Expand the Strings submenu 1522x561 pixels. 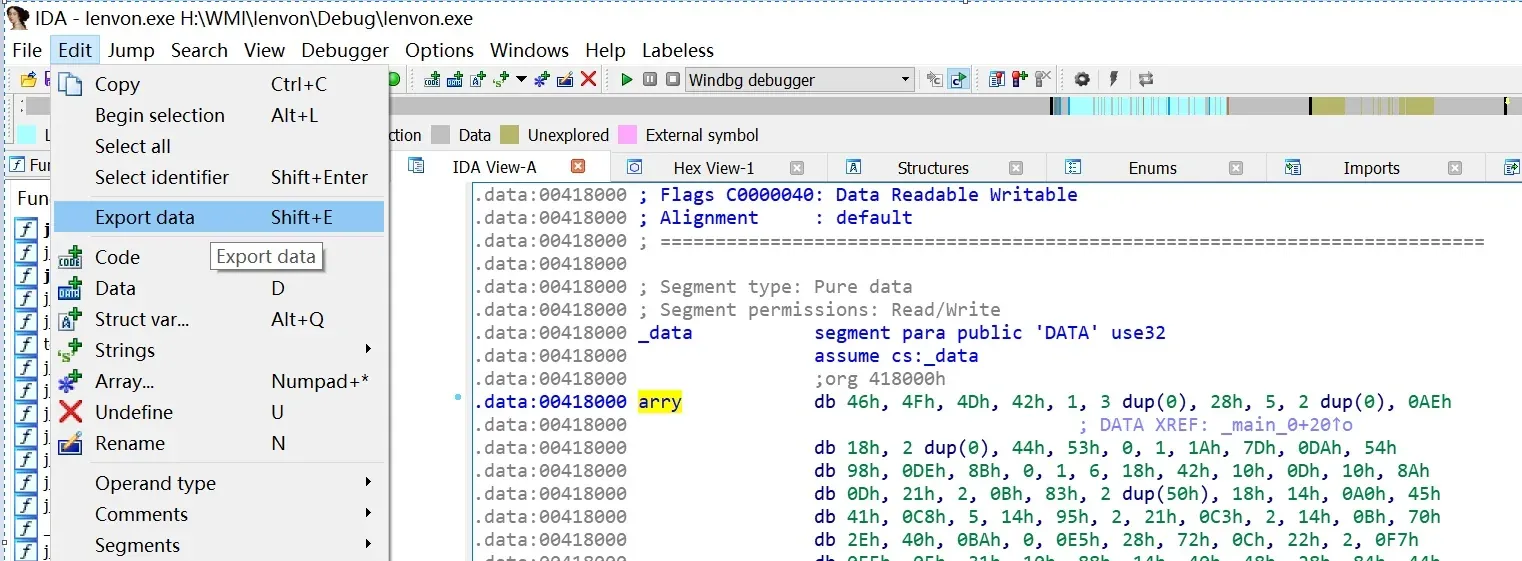point(219,350)
